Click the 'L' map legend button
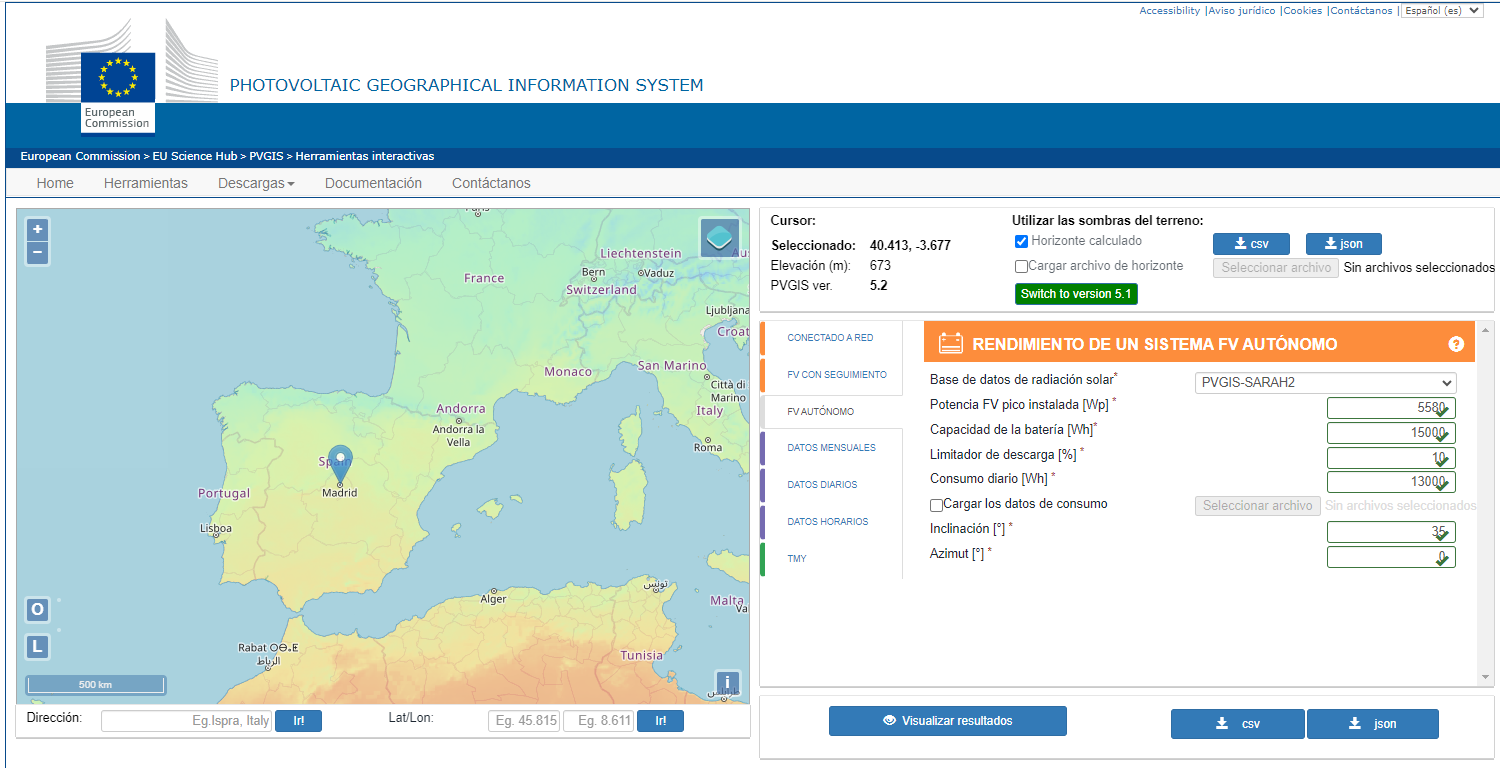The image size is (1500, 768). [37, 647]
